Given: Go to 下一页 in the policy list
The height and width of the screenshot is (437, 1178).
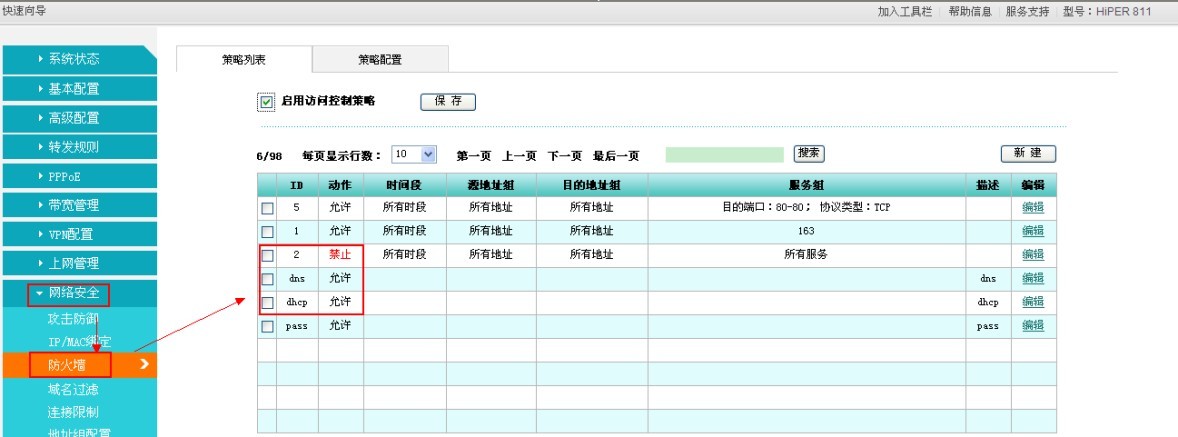Looking at the screenshot, I should point(565,156).
